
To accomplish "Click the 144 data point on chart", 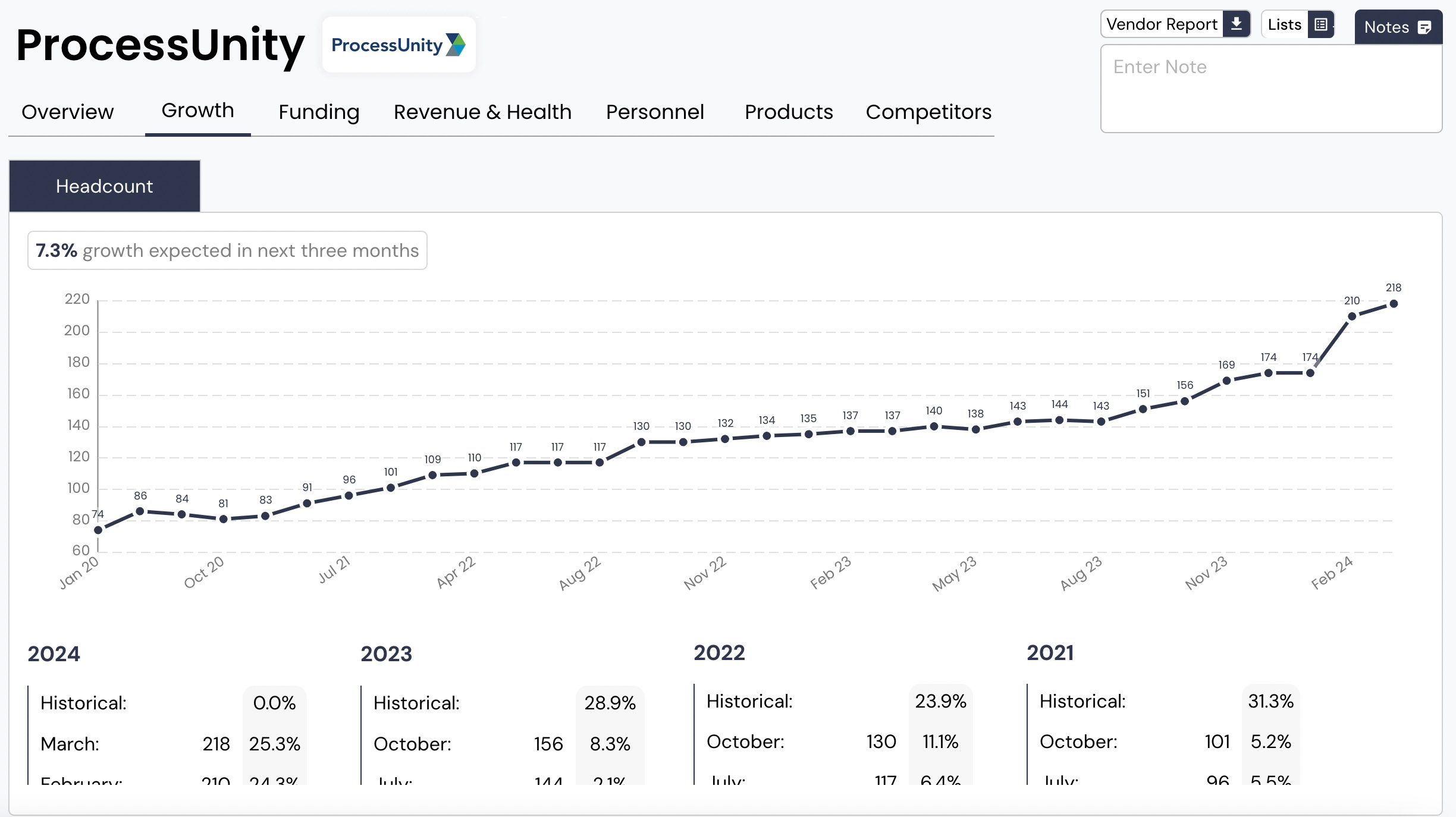I will pos(1059,420).
